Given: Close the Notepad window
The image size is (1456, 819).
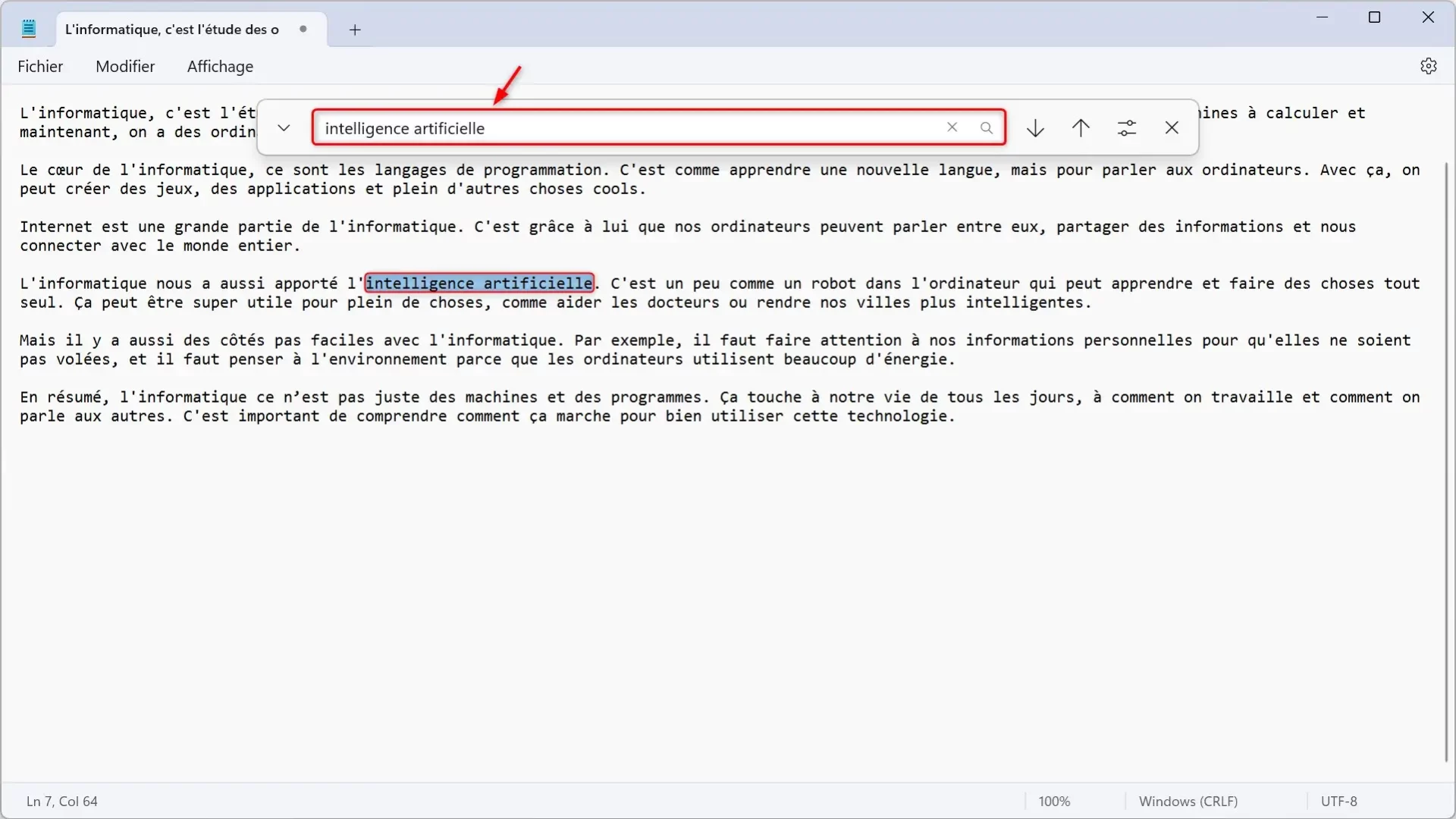Looking at the screenshot, I should click(x=1428, y=17).
